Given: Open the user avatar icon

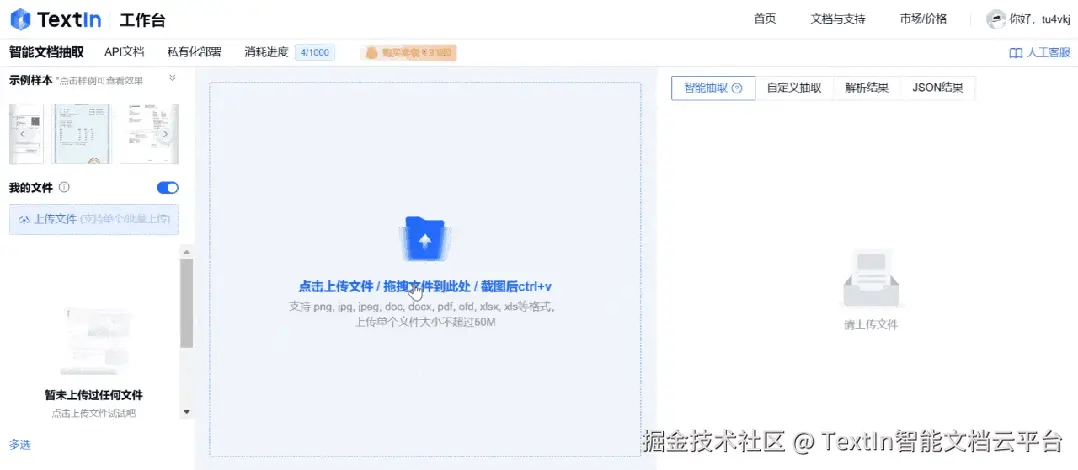Looking at the screenshot, I should (x=996, y=19).
